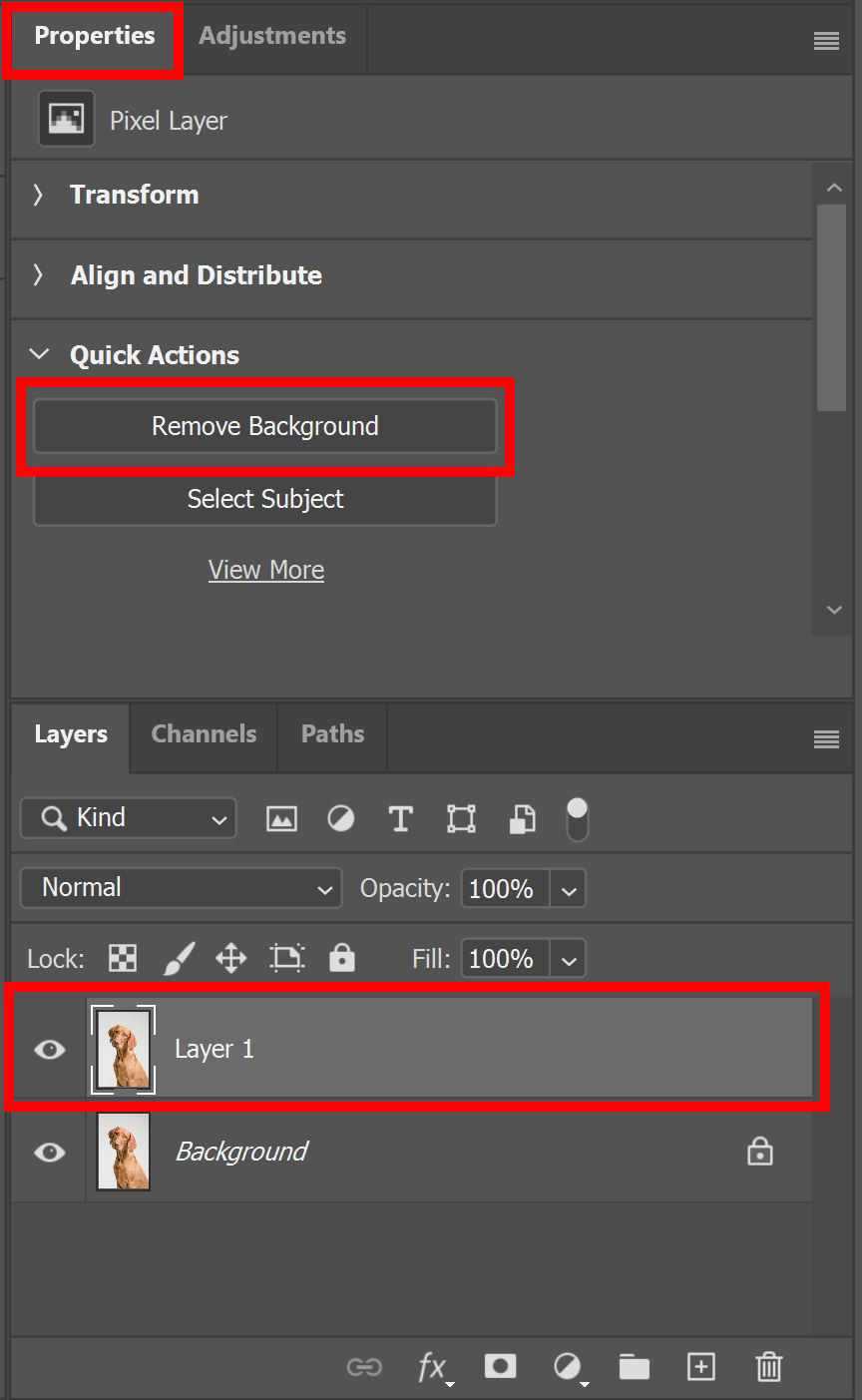This screenshot has height=1400, width=862.
Task: Collapse the Quick Actions section
Action: [x=38, y=353]
